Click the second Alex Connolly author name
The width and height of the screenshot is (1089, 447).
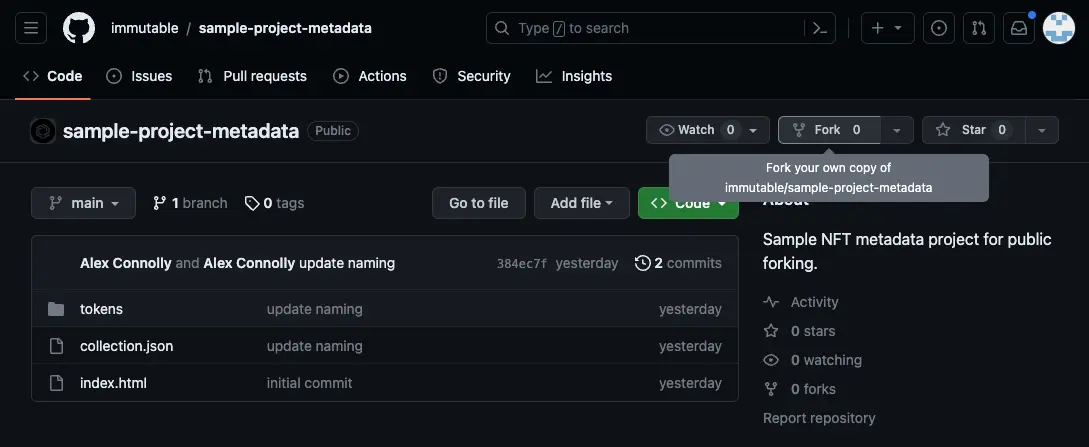[x=249, y=263]
